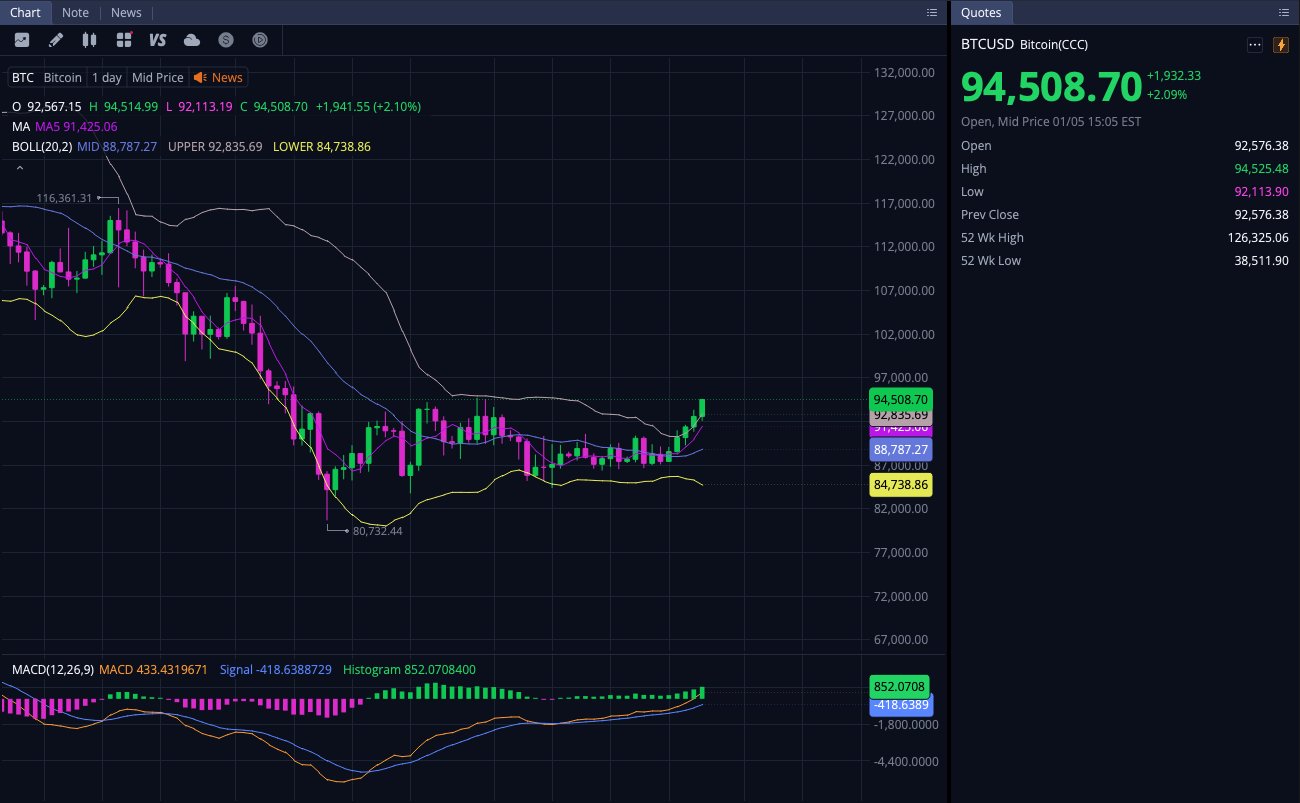Screen dimensions: 1300x803
Task: Click the MID 88,787.27 Bollinger value
Action: (x=117, y=146)
